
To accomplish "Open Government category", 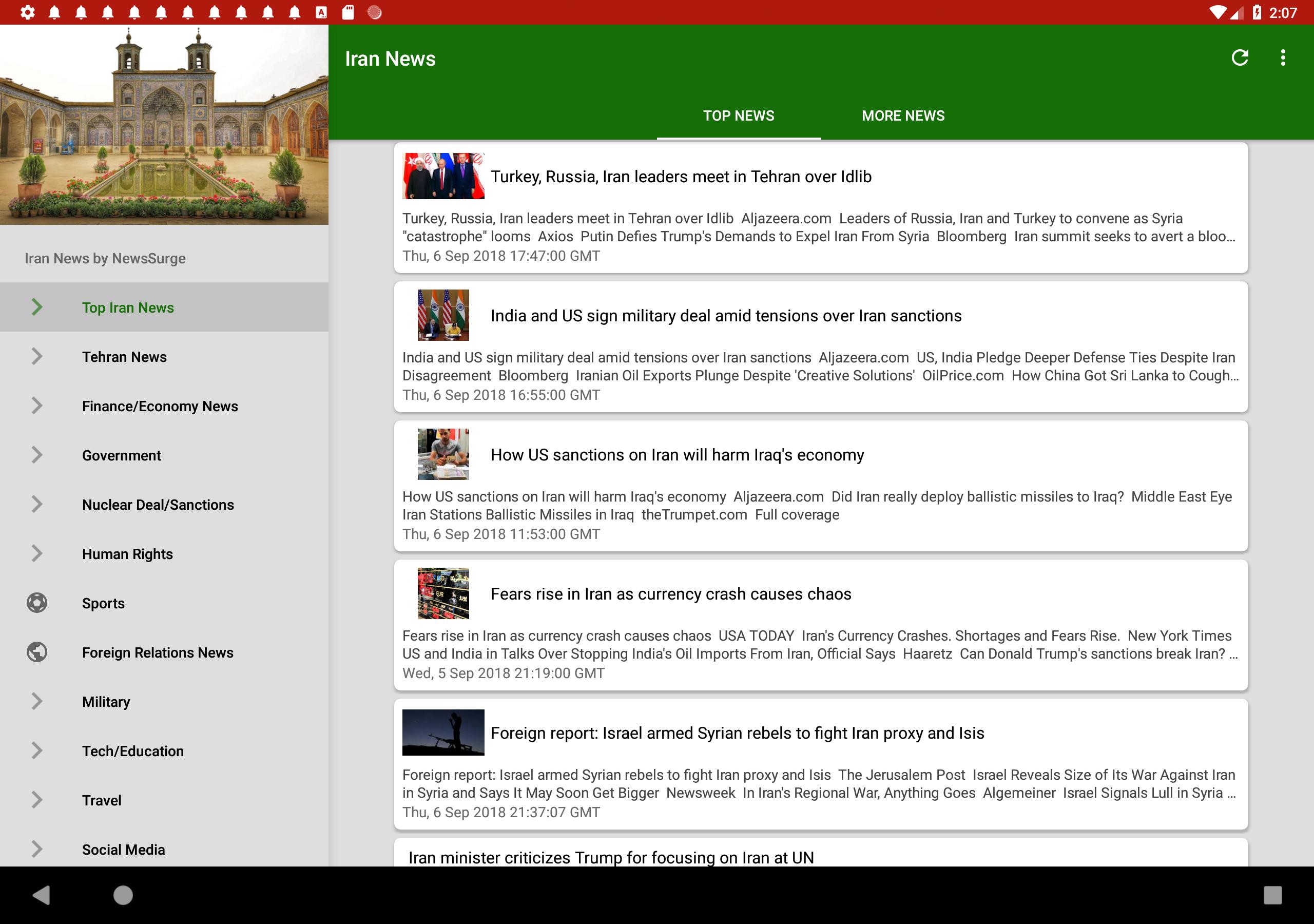I will 164,455.
